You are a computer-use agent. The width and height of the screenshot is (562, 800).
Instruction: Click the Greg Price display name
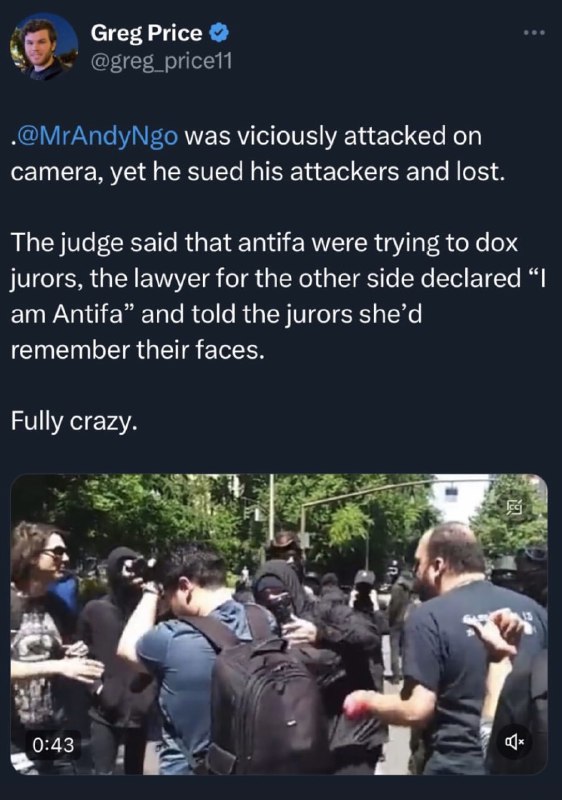coord(147,33)
